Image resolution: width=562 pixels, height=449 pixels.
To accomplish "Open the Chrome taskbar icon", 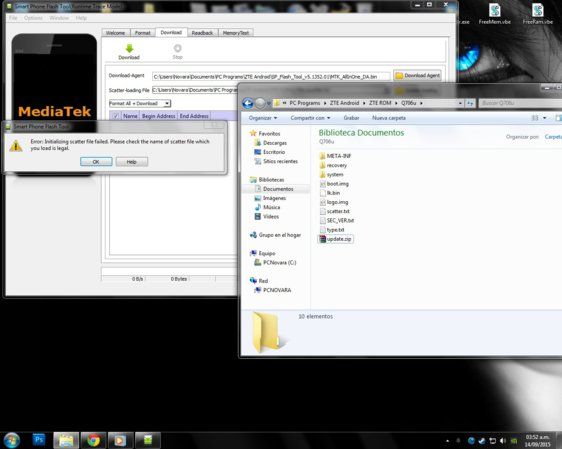I will (x=93, y=440).
